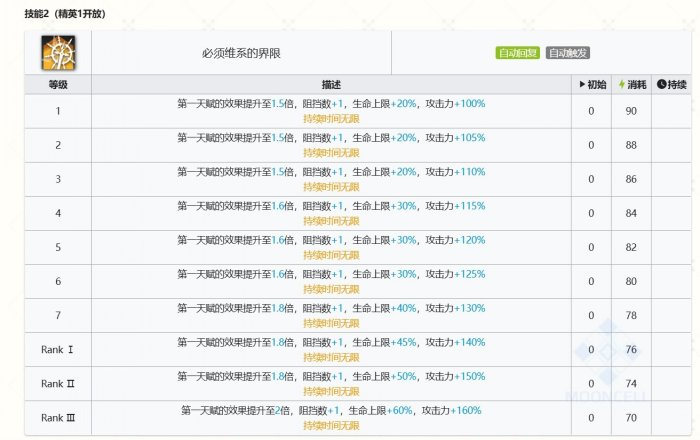This screenshot has height=440, width=700.
Task: Click the SP cost value 70
Action: (x=631, y=417)
